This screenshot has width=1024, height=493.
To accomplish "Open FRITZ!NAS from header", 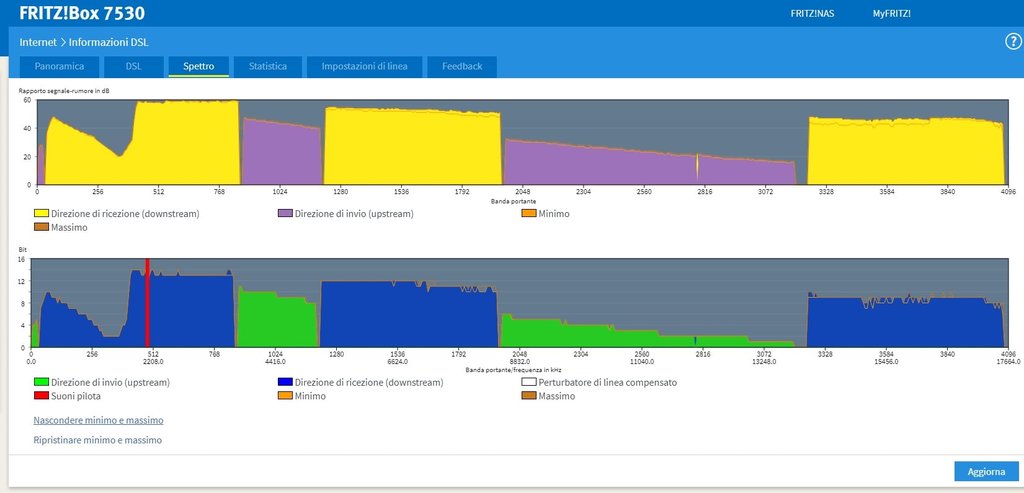I will click(x=814, y=14).
